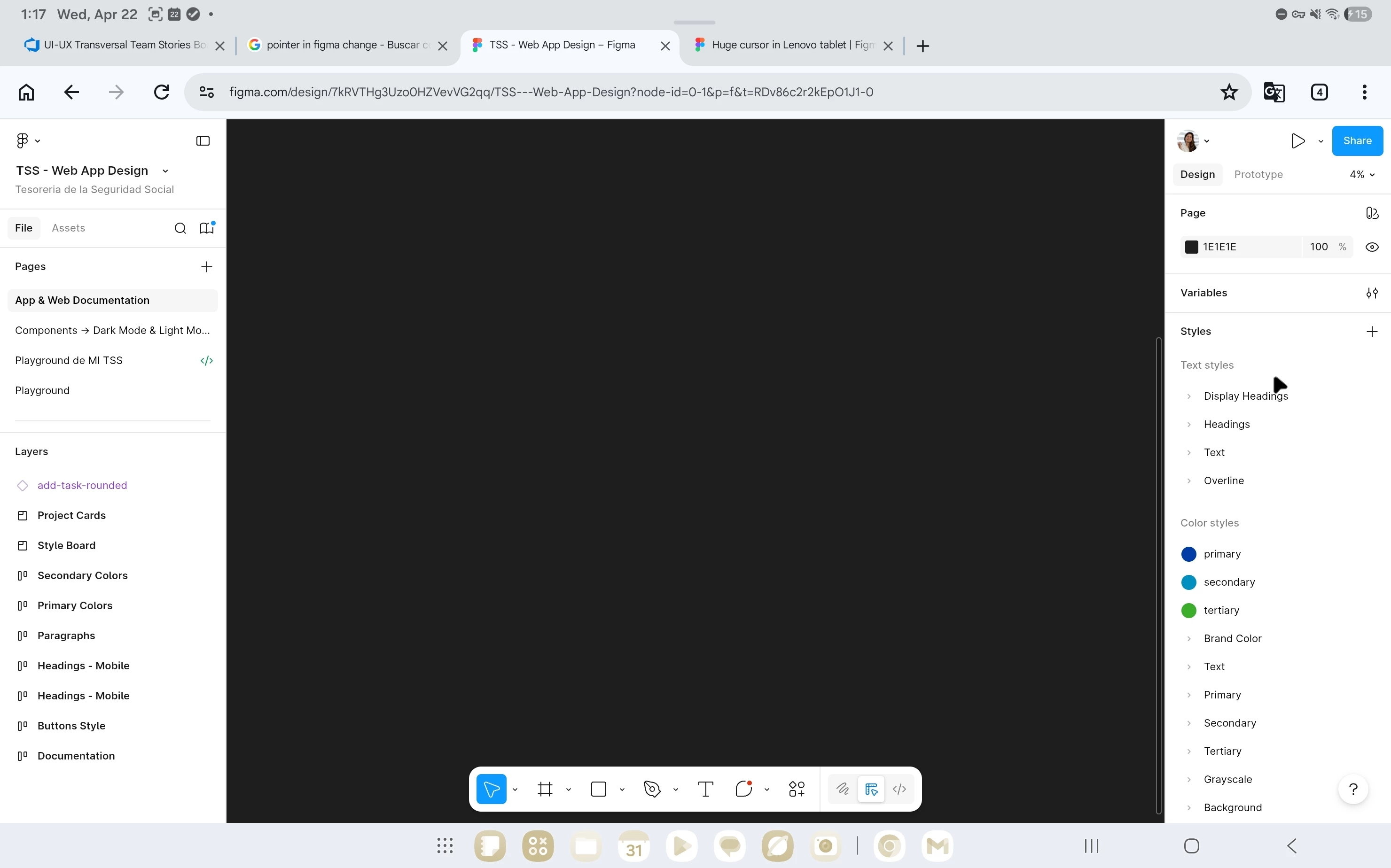
Task: Toggle the left sidebar panel collapse
Action: coord(203,141)
